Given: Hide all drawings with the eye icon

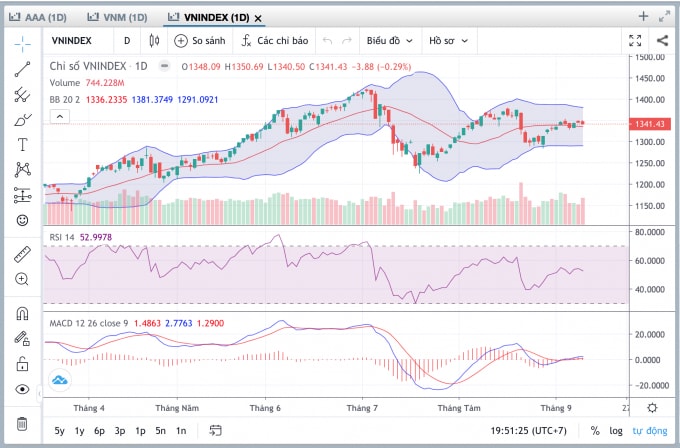Looking at the screenshot, I should (x=22, y=389).
